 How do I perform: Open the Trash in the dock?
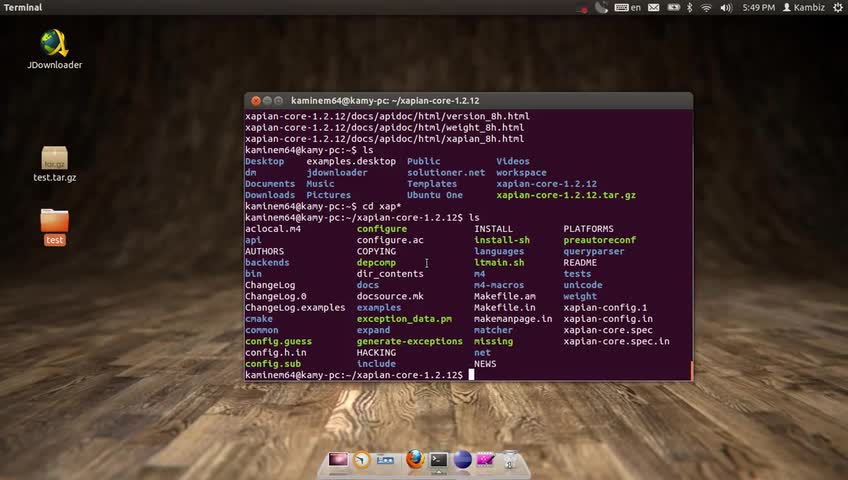pyautogui.click(x=510, y=460)
